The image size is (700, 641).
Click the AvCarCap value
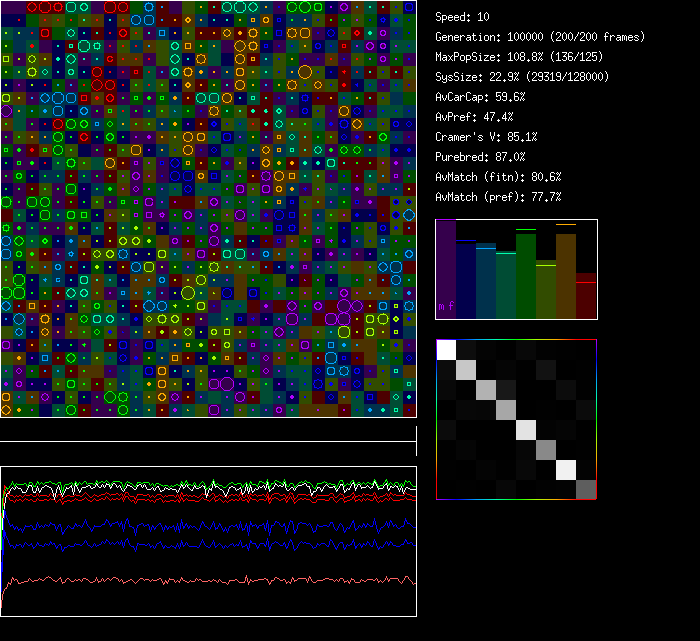click(x=480, y=97)
